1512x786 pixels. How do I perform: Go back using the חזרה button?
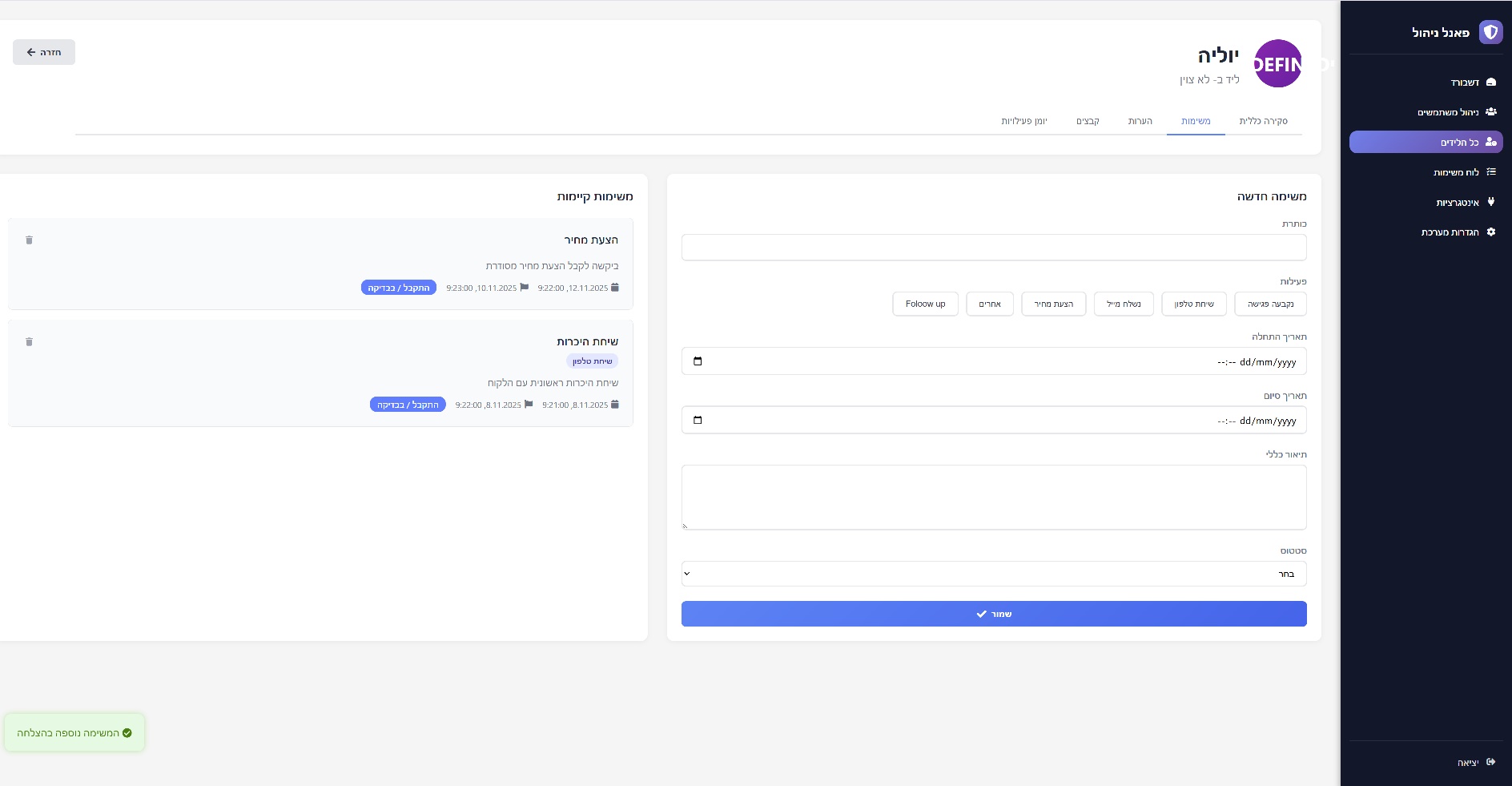pos(44,52)
